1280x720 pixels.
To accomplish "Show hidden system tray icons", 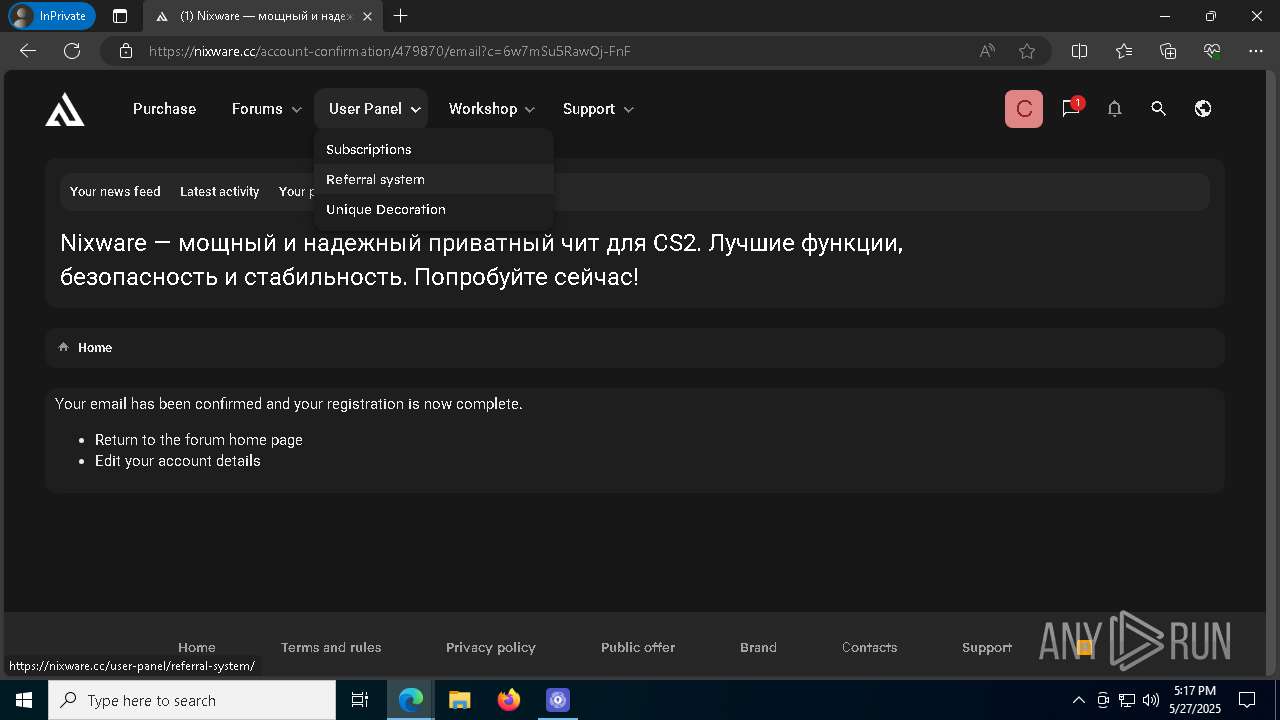I will click(x=1078, y=700).
